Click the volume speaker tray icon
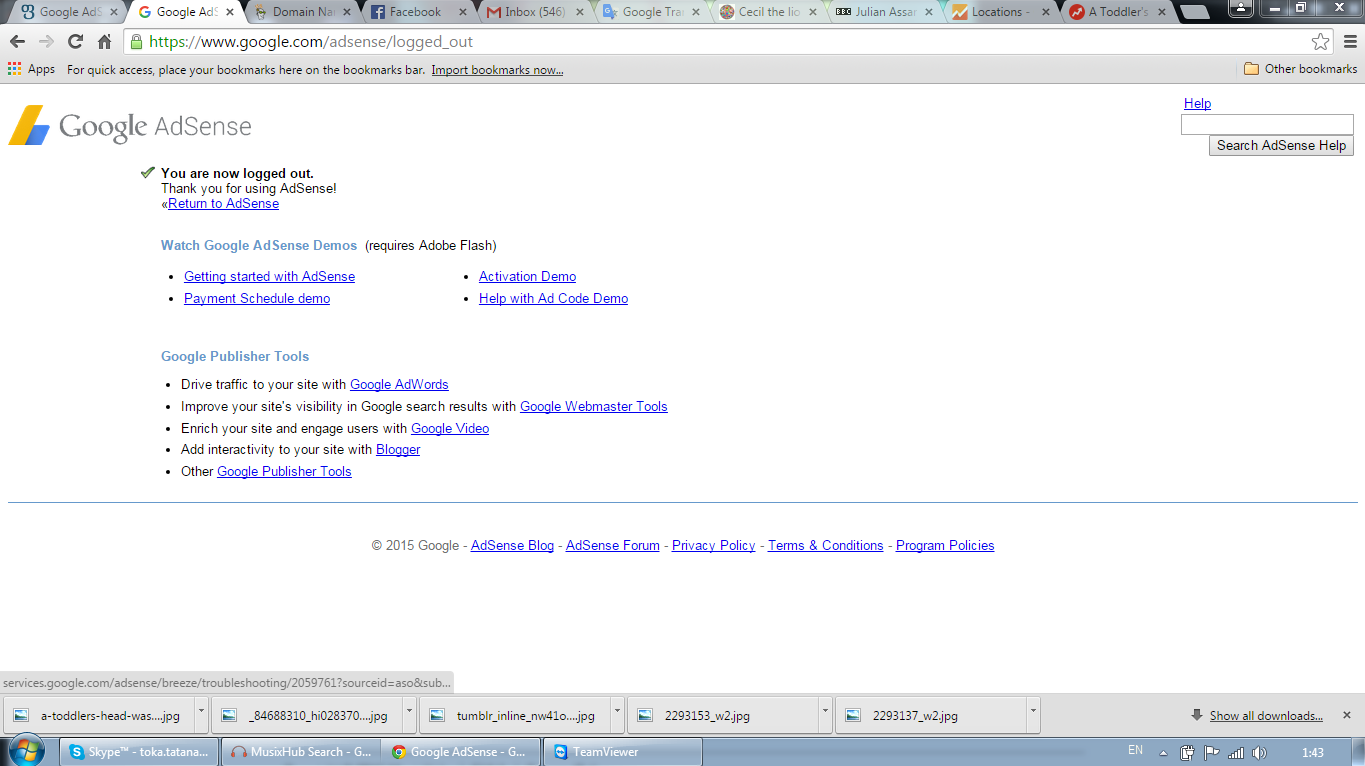Viewport: 1365px width, 766px height. [x=1259, y=752]
